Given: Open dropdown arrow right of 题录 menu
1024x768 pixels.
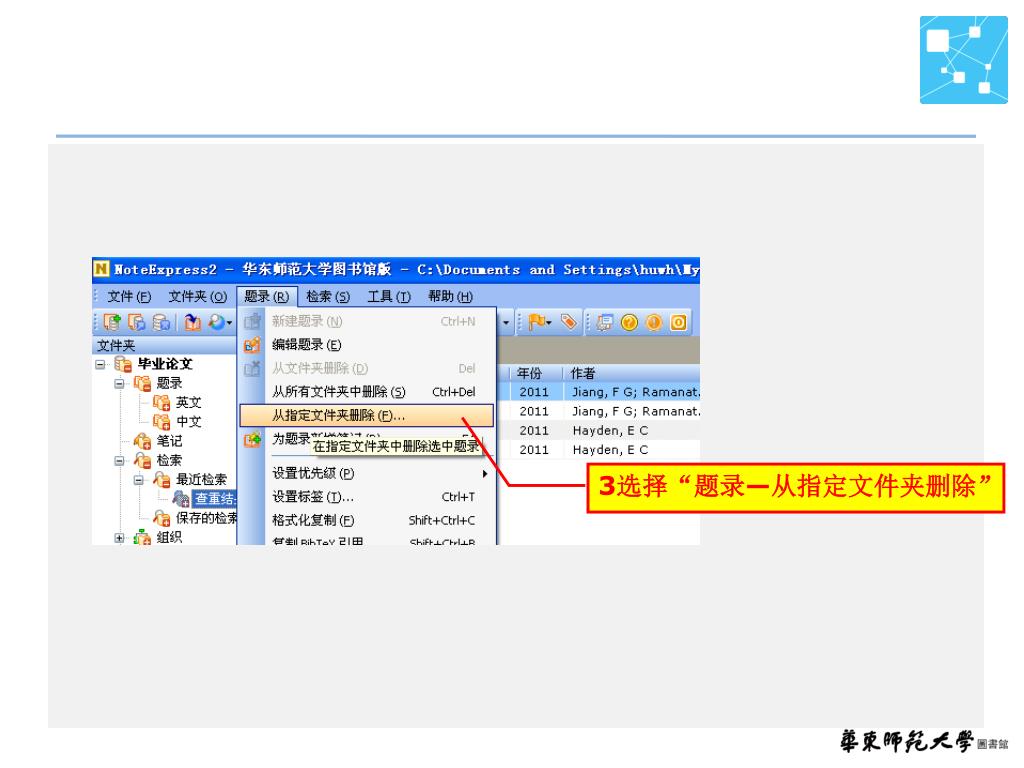Looking at the screenshot, I should (505, 323).
